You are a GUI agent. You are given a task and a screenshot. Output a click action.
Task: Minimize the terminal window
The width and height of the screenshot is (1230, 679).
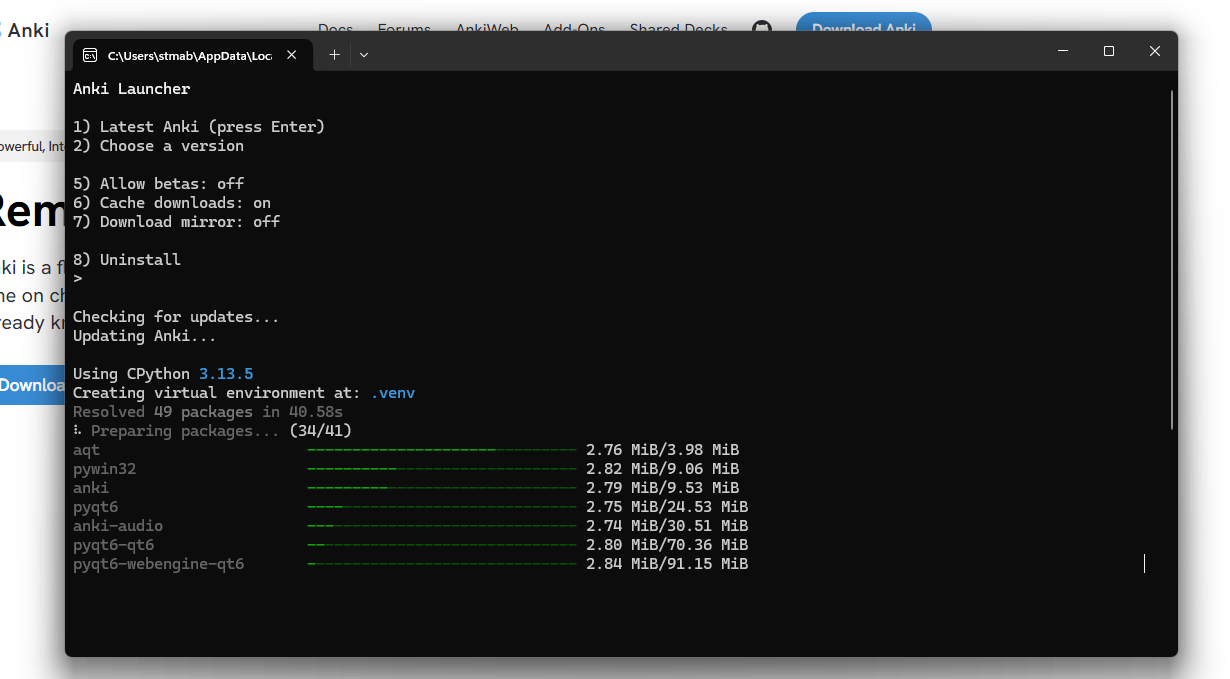1063,51
